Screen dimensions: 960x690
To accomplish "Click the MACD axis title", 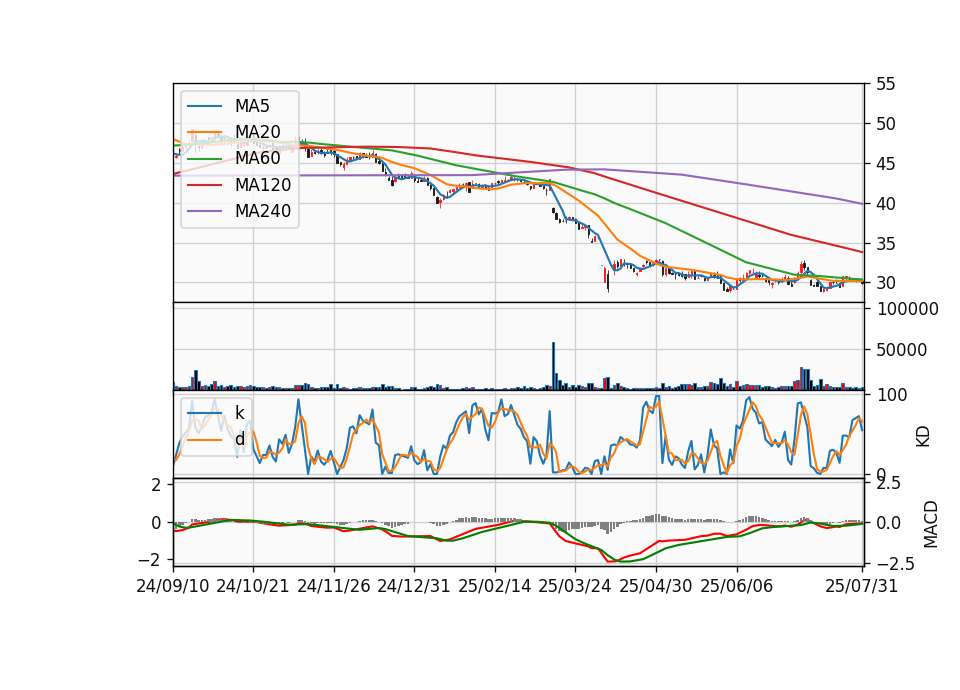I will [931, 524].
